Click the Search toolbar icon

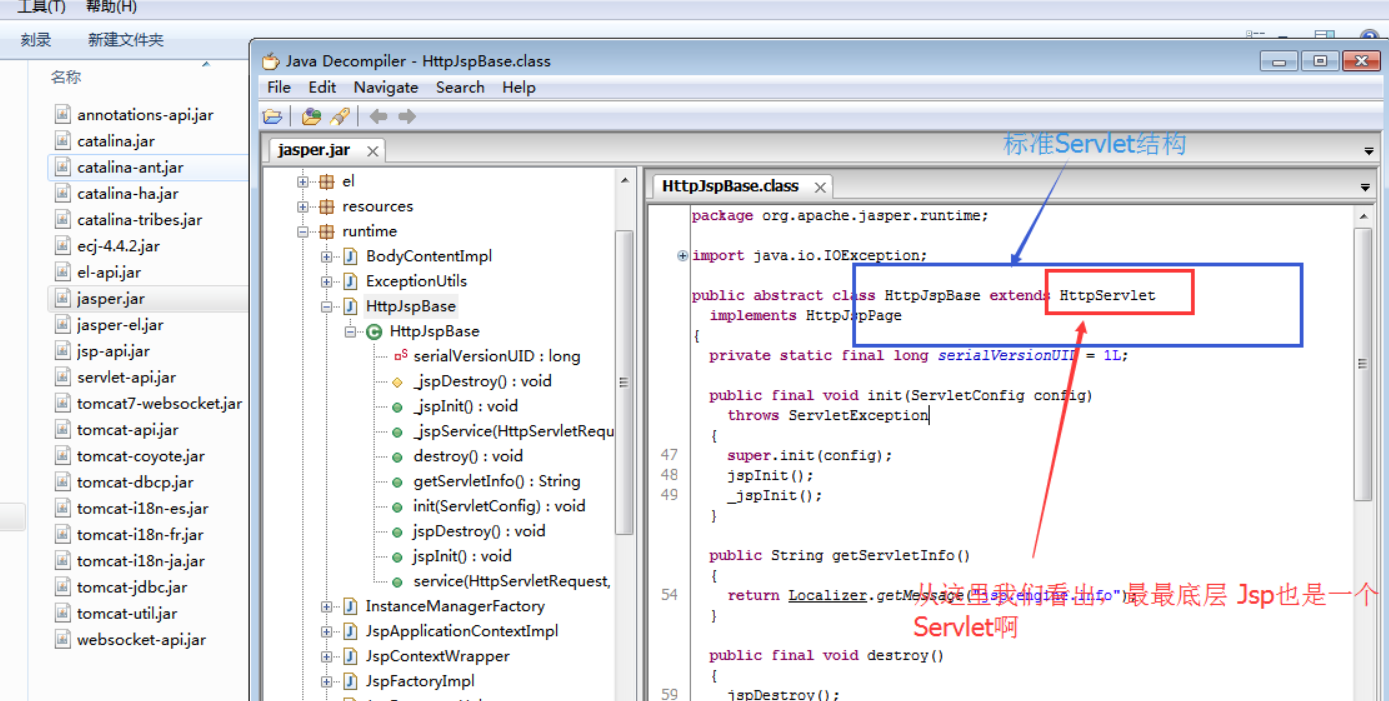339,117
